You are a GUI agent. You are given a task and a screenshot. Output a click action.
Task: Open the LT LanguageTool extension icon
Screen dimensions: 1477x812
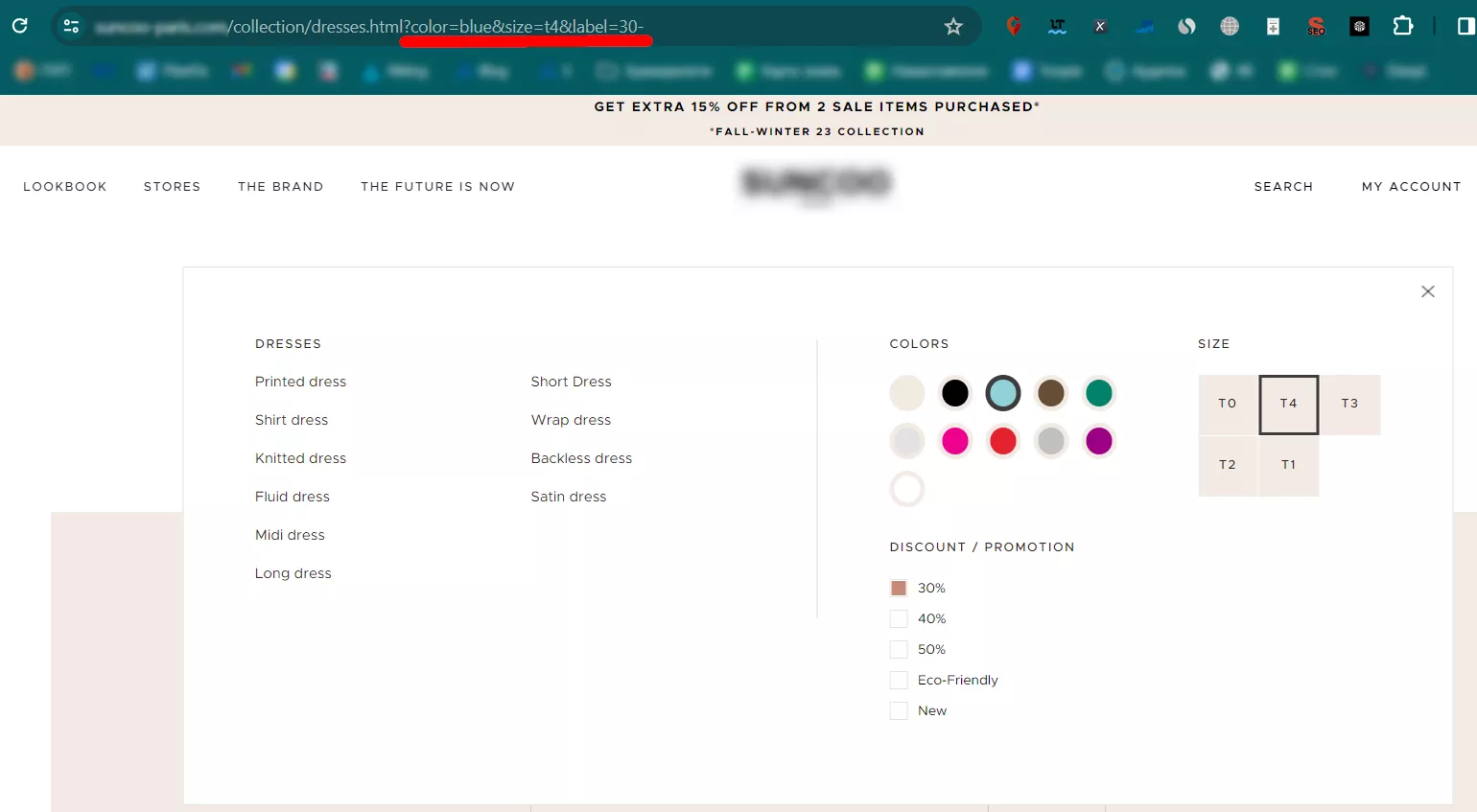point(1057,27)
